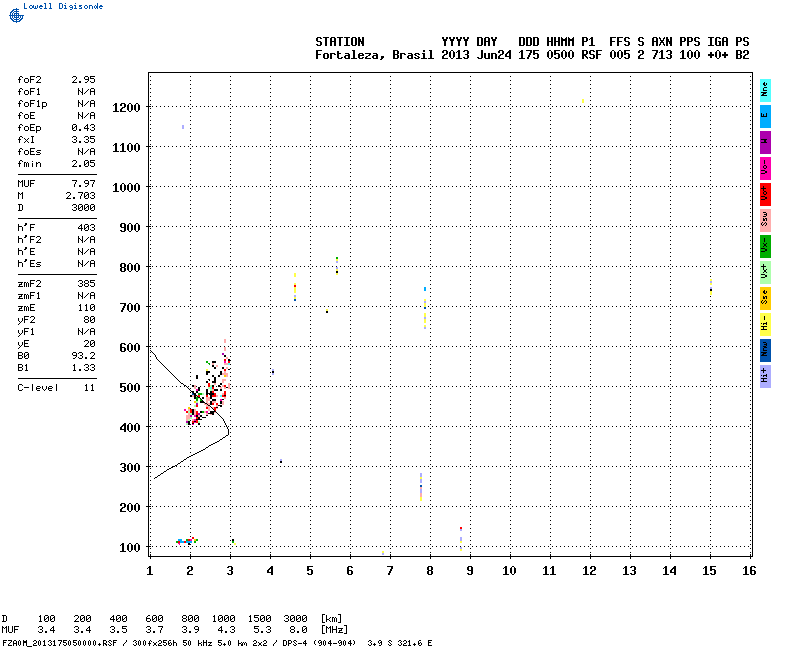800x650 pixels.
Task: Click the MUF value 7.97
Action: 83,184
